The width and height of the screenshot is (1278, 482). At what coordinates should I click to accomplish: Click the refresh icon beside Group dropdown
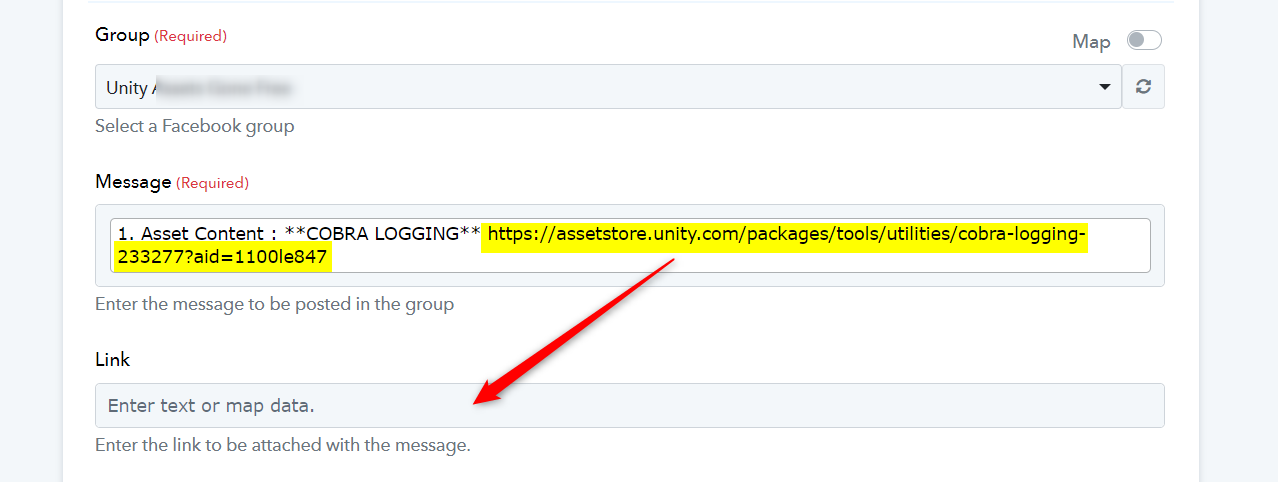point(1143,87)
